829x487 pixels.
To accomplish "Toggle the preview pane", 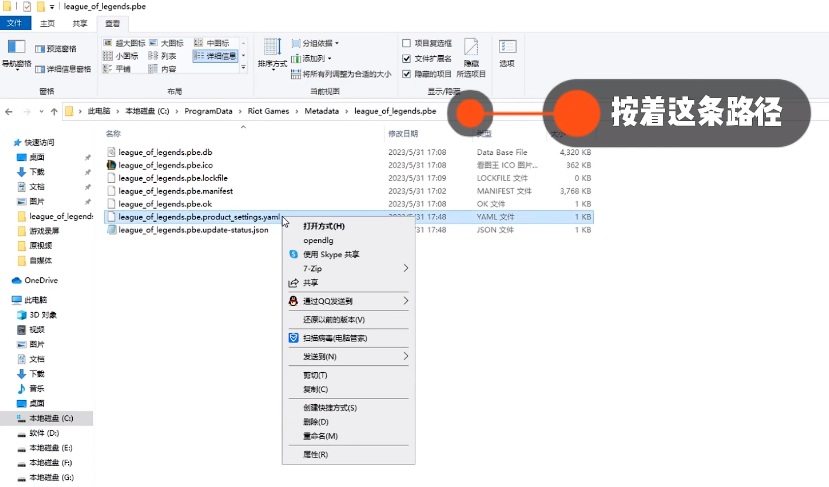I will (x=56, y=49).
